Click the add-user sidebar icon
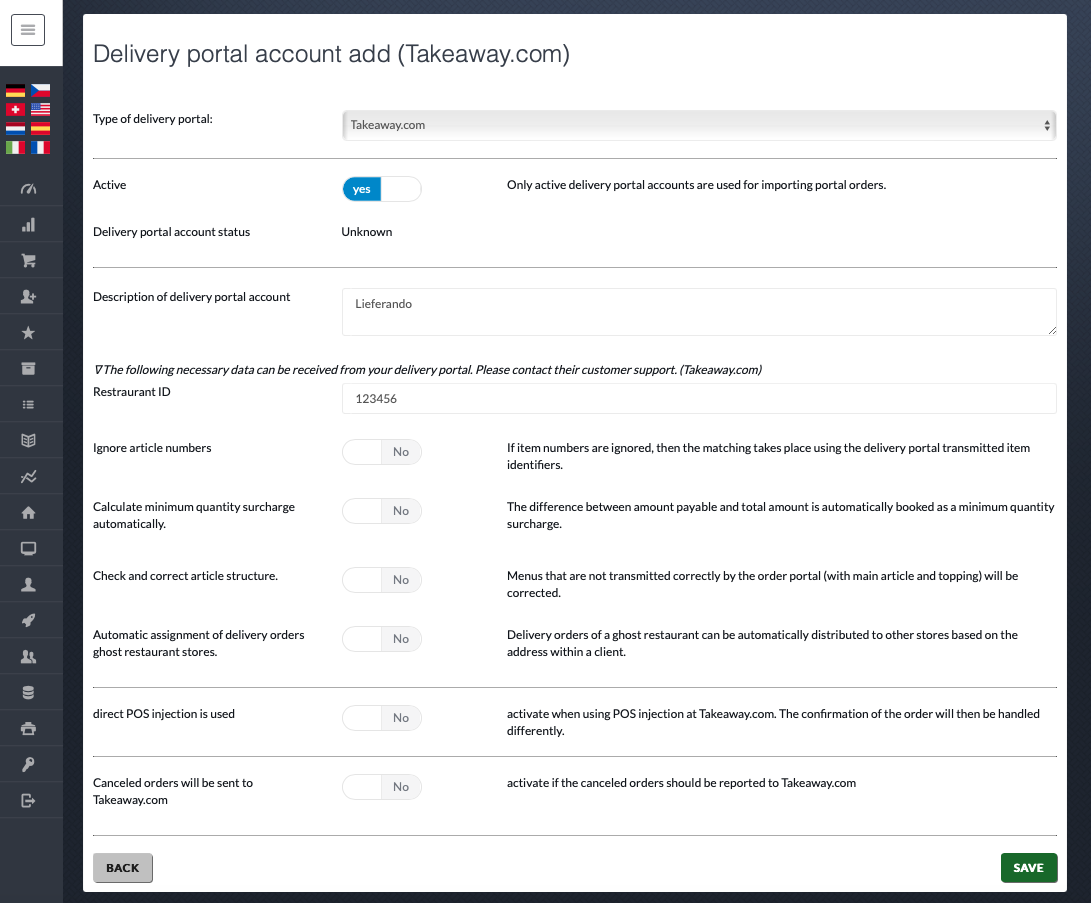Screen dimensions: 1091x903 (28, 296)
